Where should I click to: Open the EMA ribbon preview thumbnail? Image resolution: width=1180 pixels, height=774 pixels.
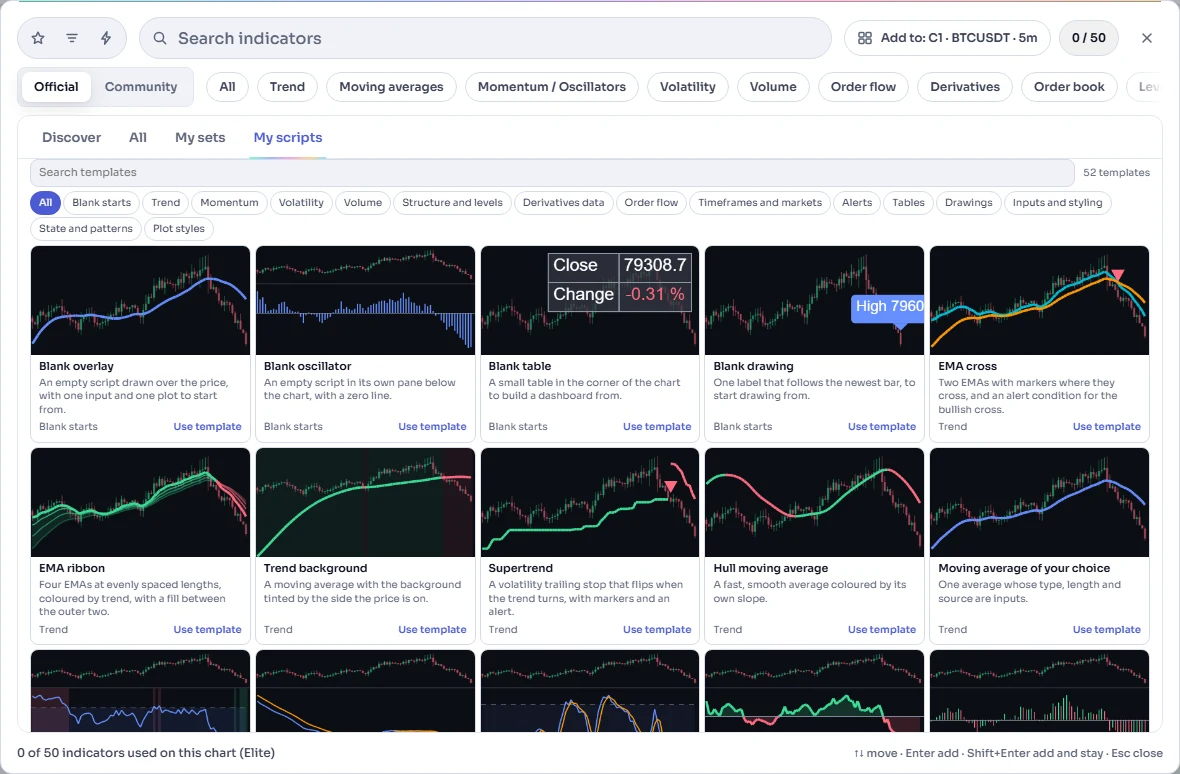point(141,502)
